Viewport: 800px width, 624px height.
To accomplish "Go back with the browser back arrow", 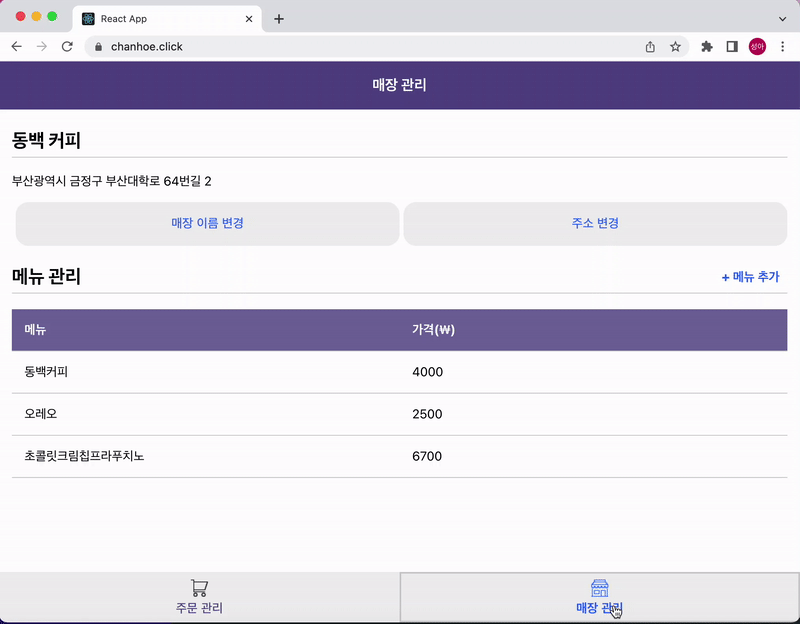I will [16, 46].
